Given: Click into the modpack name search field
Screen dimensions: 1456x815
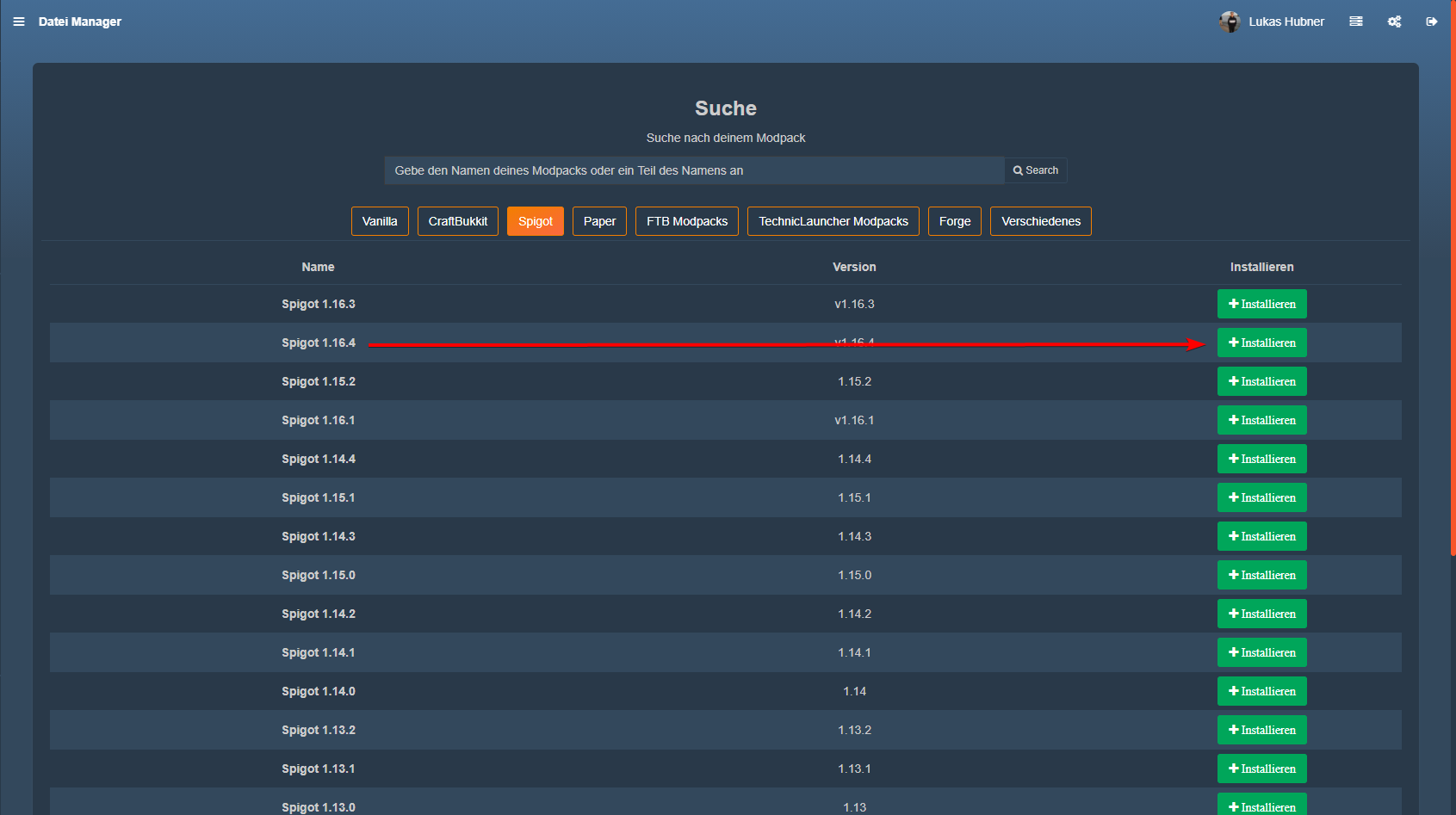Looking at the screenshot, I should click(693, 170).
